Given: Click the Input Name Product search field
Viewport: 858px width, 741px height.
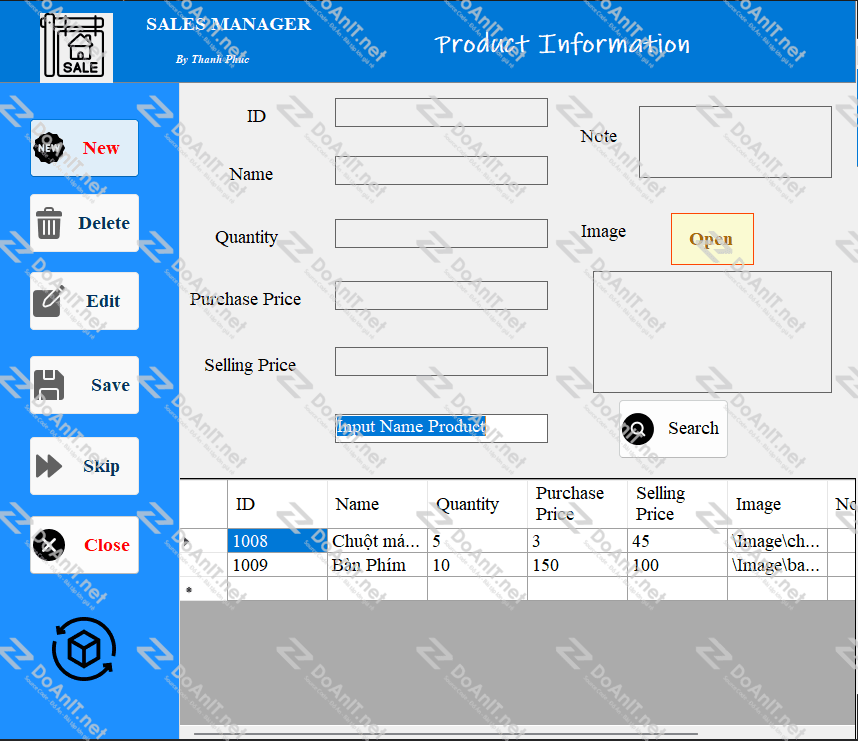Looking at the screenshot, I should (x=441, y=428).
